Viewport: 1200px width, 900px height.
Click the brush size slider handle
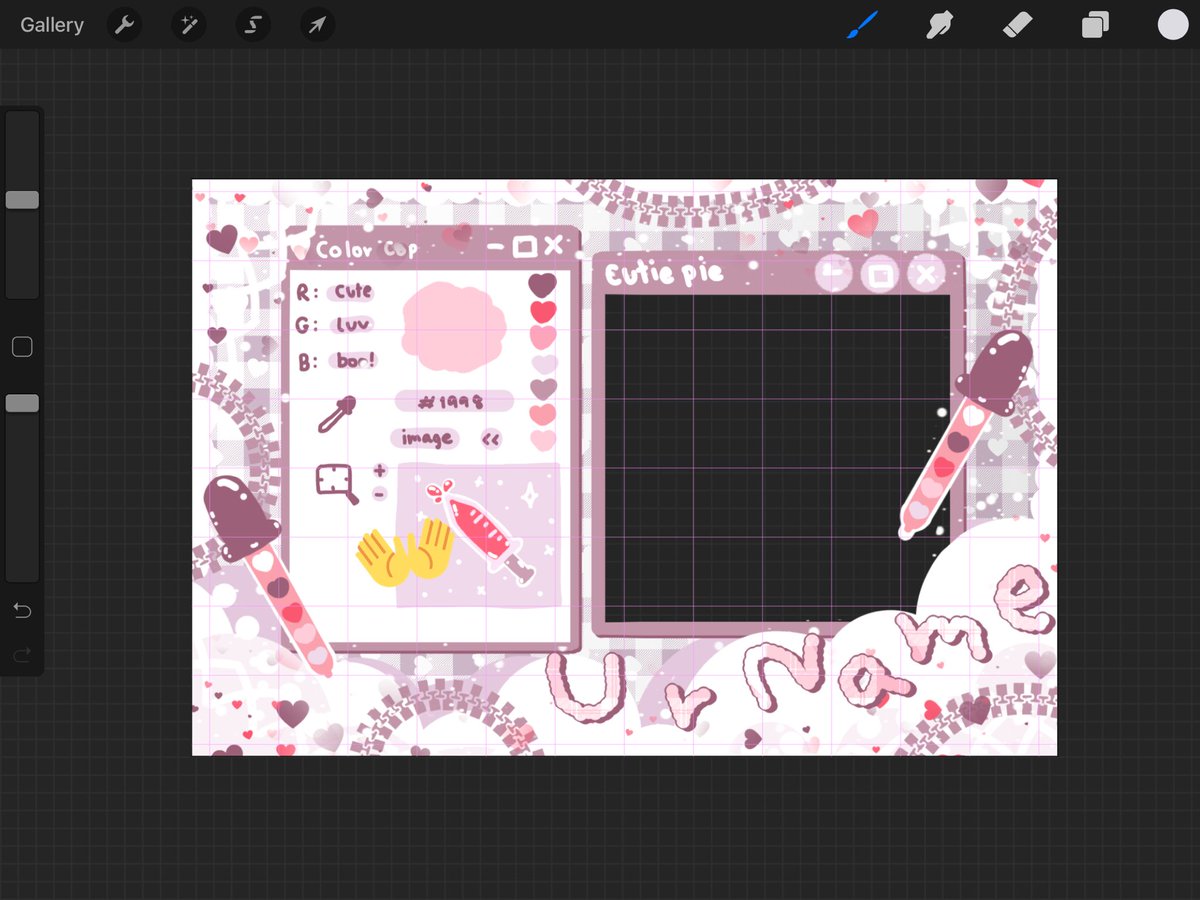[x=22, y=200]
